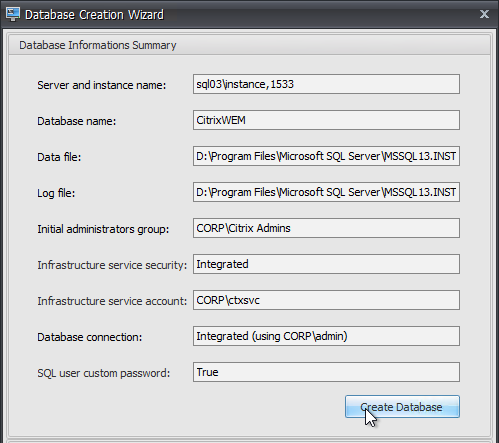Close the Database Creation Wizard window
Image resolution: width=499 pixels, height=443 pixels.
coord(484,14)
